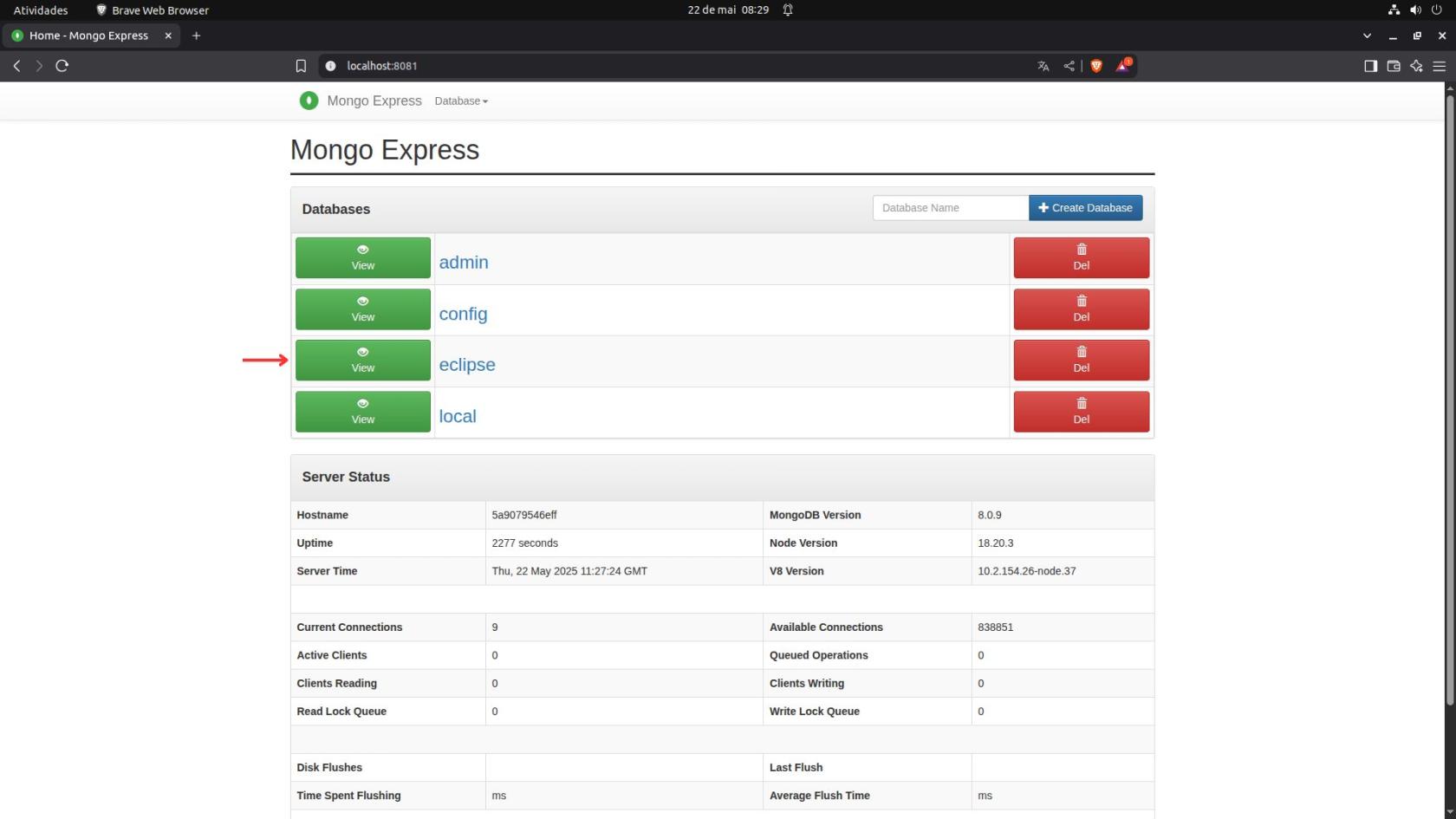This screenshot has height=819, width=1456.
Task: Click the Create Database button
Action: point(1086,208)
